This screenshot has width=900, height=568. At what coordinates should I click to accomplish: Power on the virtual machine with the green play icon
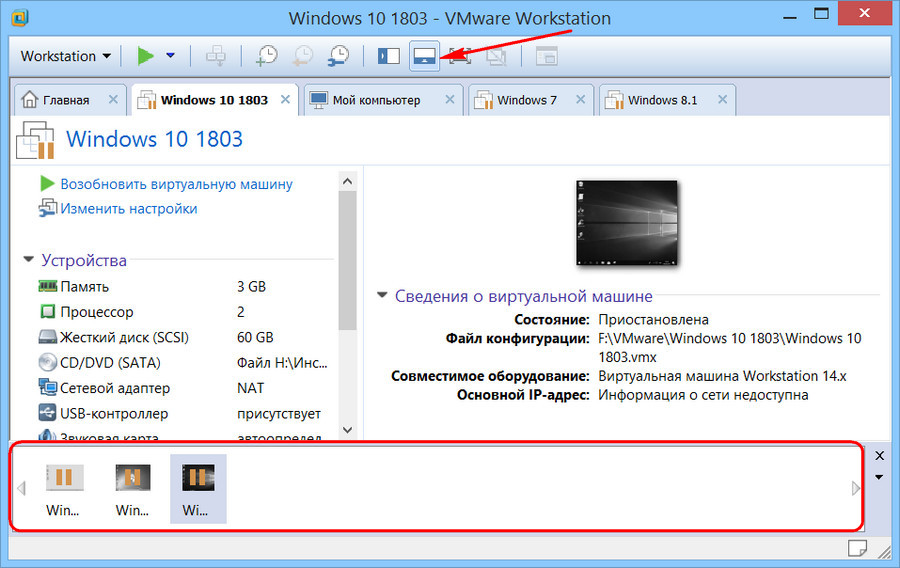click(x=145, y=56)
